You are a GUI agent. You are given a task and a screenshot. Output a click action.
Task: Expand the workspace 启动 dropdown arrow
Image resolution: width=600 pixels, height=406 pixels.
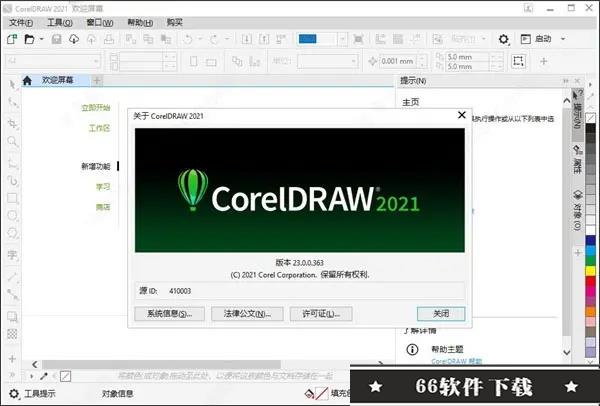point(563,39)
